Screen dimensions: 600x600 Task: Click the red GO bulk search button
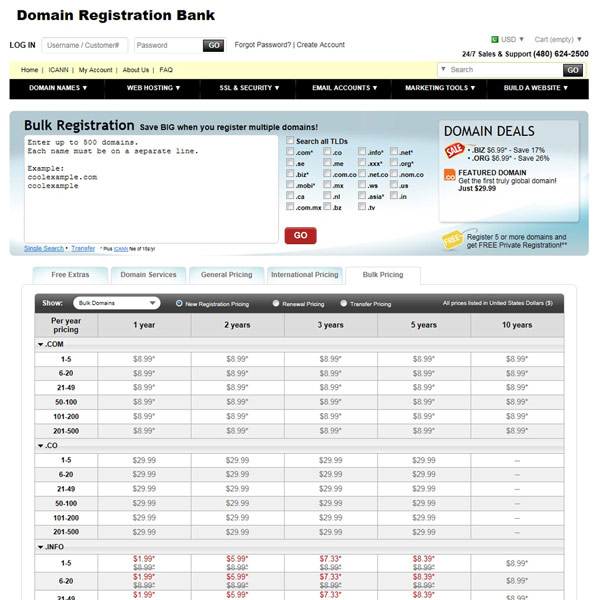pos(300,235)
